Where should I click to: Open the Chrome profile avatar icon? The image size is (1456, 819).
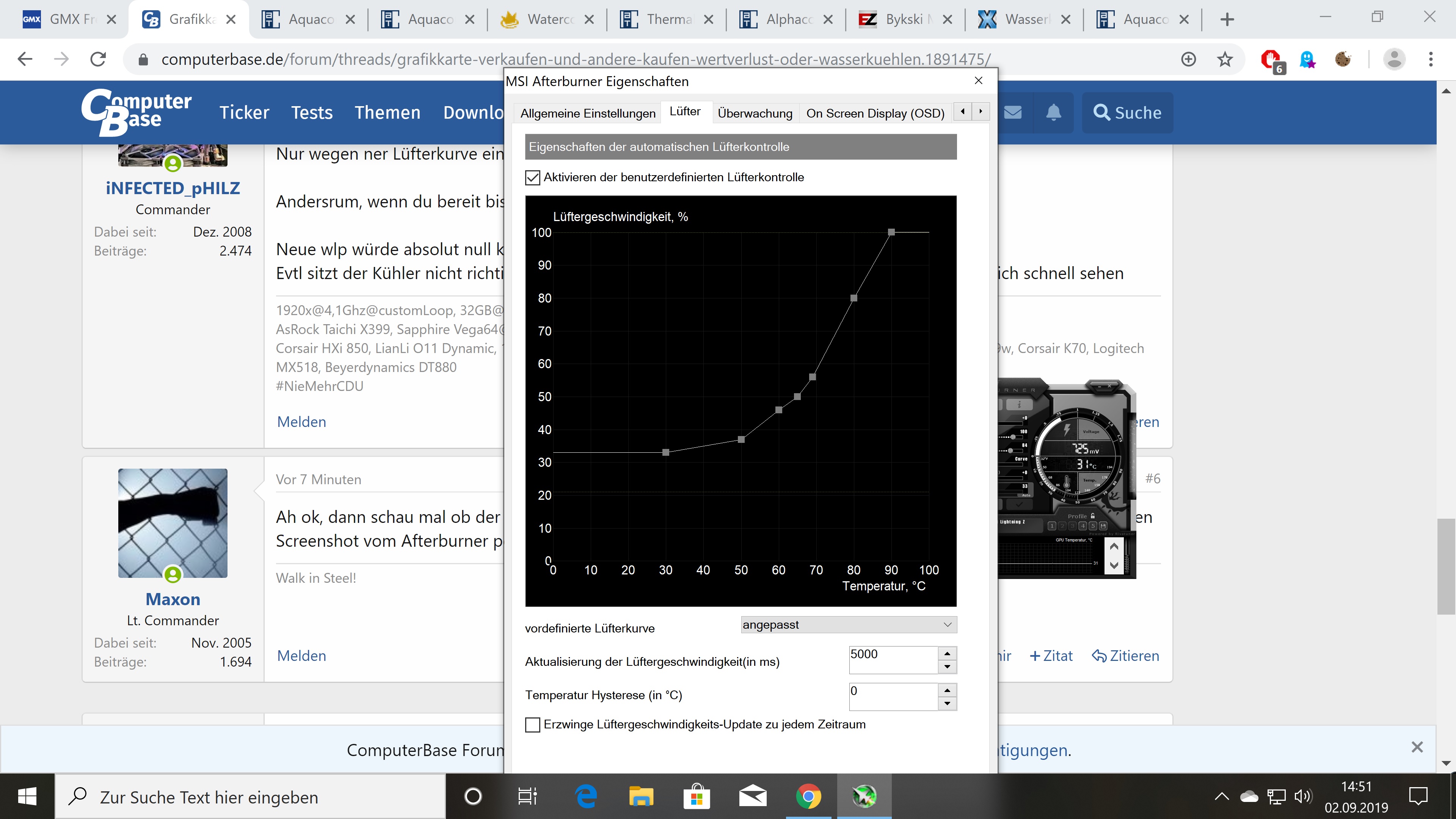click(1394, 59)
